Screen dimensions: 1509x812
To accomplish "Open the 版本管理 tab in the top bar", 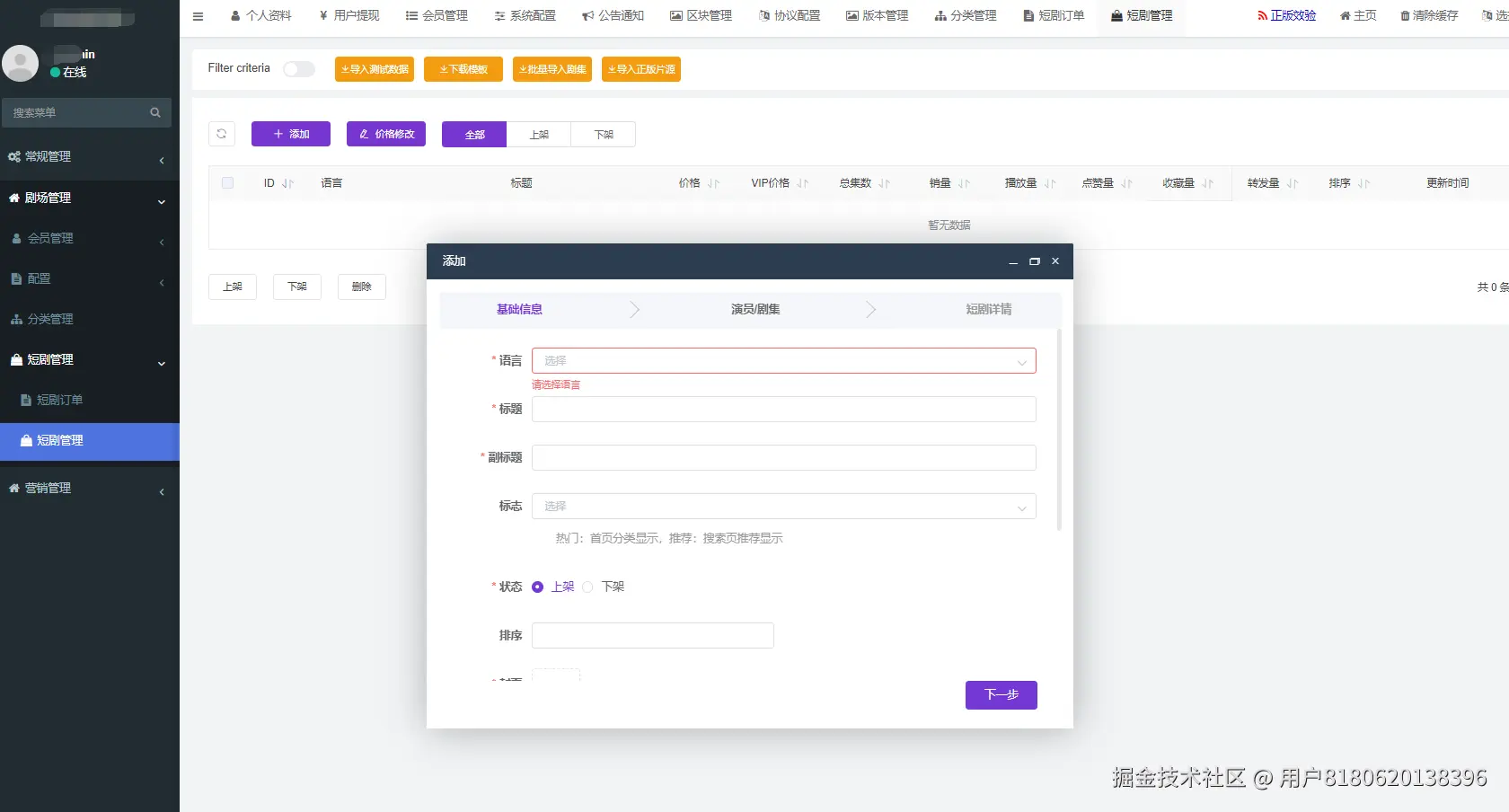I will [877, 16].
